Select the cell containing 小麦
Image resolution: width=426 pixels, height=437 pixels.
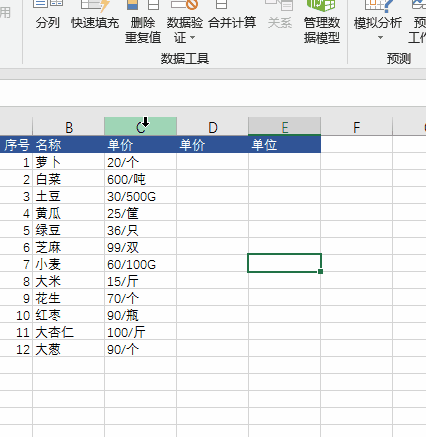pos(69,264)
